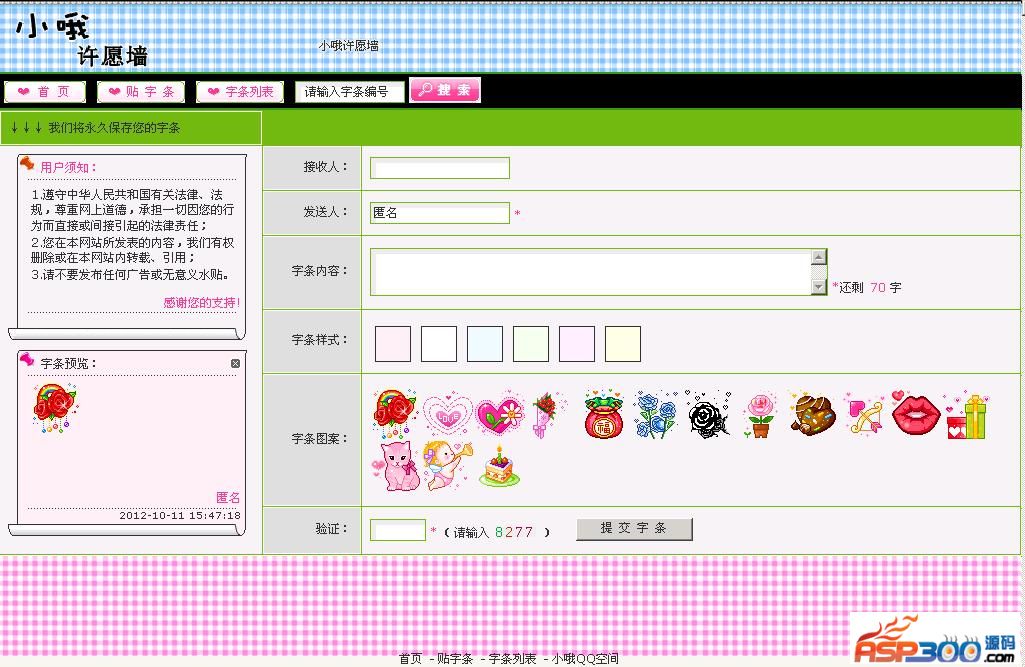Click the 接收人 recipient input field
Image resolution: width=1025 pixels, height=667 pixels.
[x=440, y=168]
